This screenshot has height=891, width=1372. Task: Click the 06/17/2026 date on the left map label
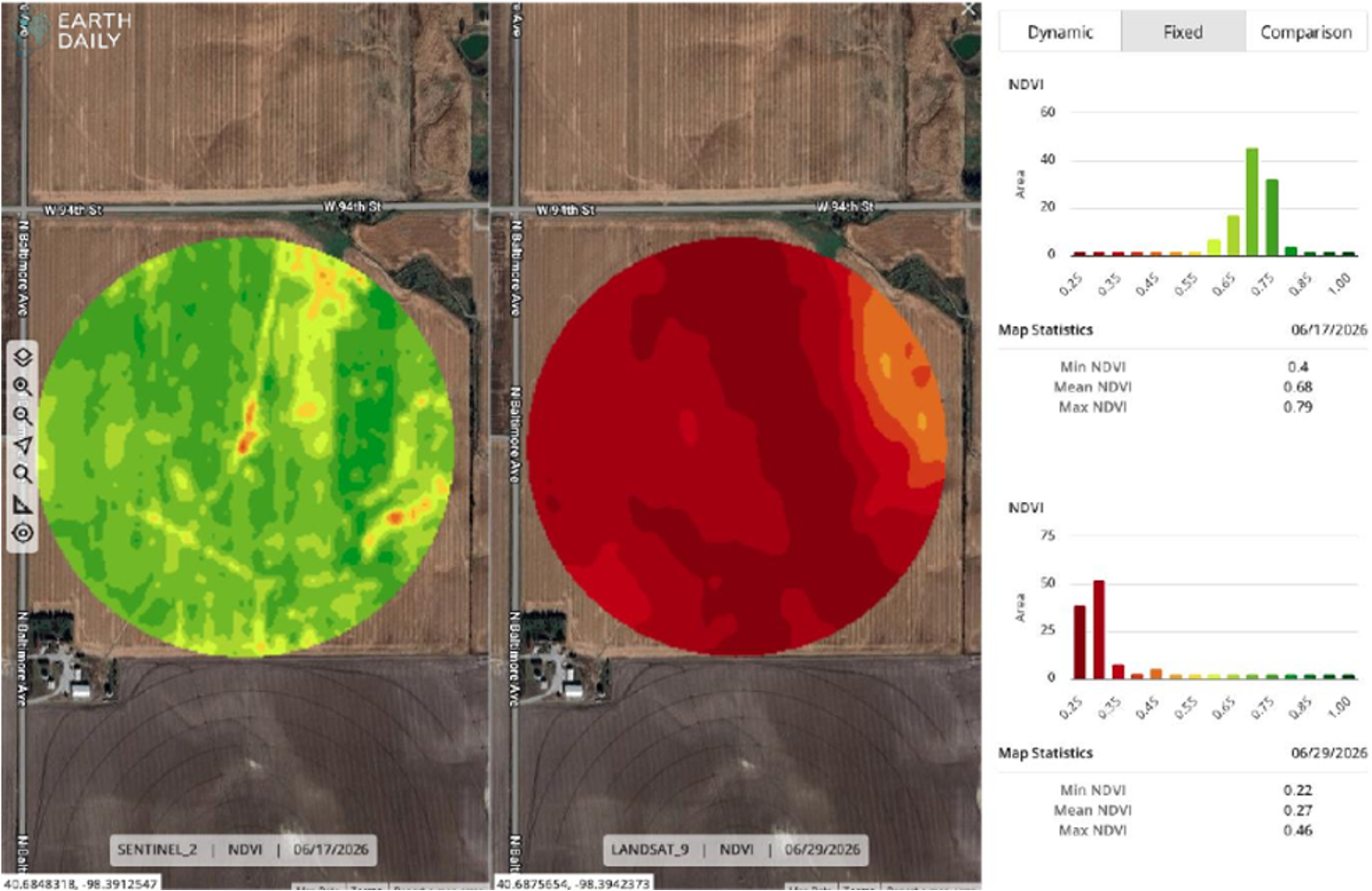click(x=331, y=849)
